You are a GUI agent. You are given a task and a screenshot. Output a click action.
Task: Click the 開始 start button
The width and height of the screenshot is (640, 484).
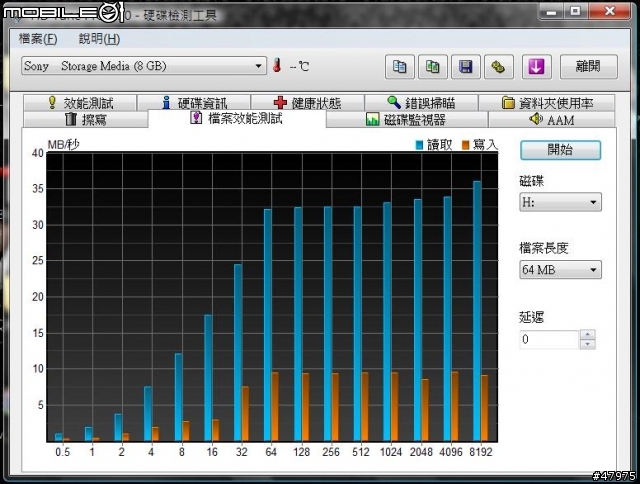click(x=560, y=150)
